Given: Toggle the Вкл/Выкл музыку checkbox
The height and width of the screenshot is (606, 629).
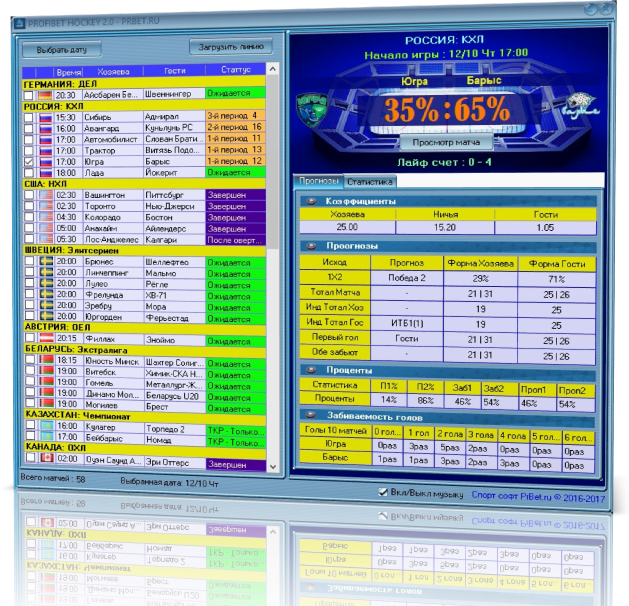Looking at the screenshot, I should [383, 492].
